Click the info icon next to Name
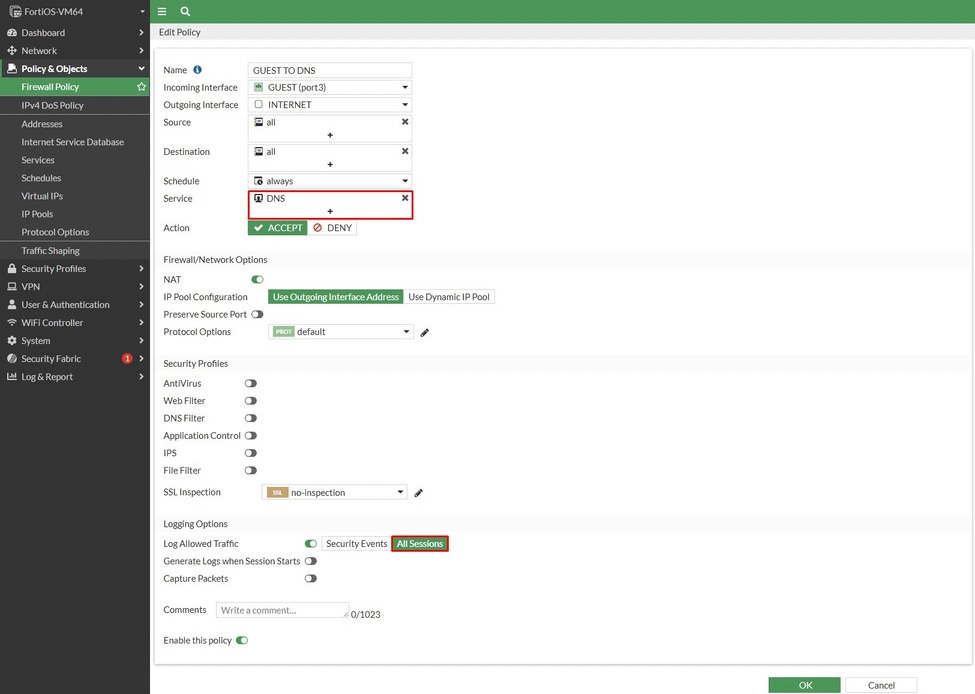975x694 pixels. click(197, 70)
